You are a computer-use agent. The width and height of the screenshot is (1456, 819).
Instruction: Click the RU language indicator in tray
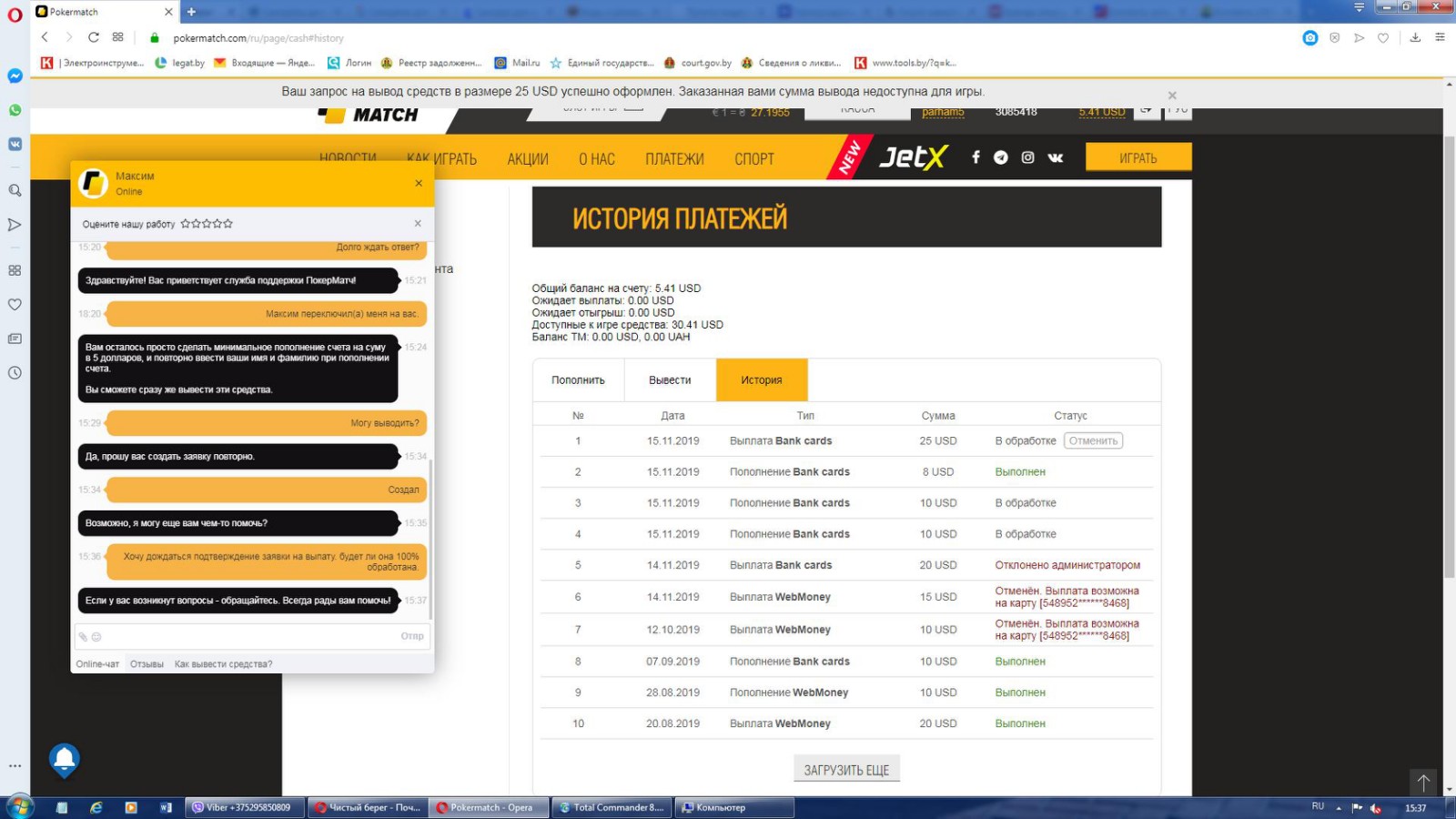(x=1318, y=806)
